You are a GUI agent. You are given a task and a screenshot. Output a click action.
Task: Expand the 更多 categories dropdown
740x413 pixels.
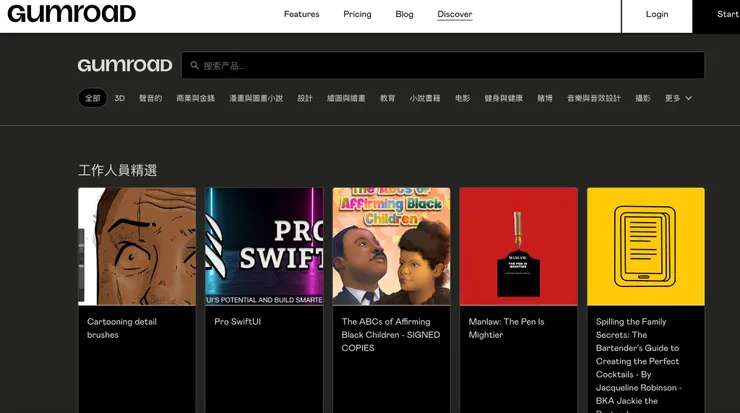coord(678,98)
